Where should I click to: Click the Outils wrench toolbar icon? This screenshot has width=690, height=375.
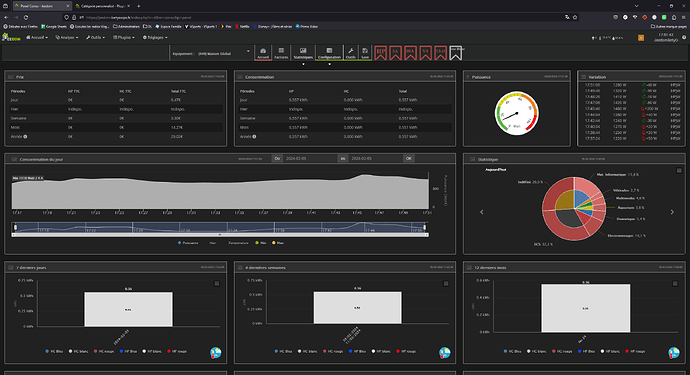click(351, 53)
